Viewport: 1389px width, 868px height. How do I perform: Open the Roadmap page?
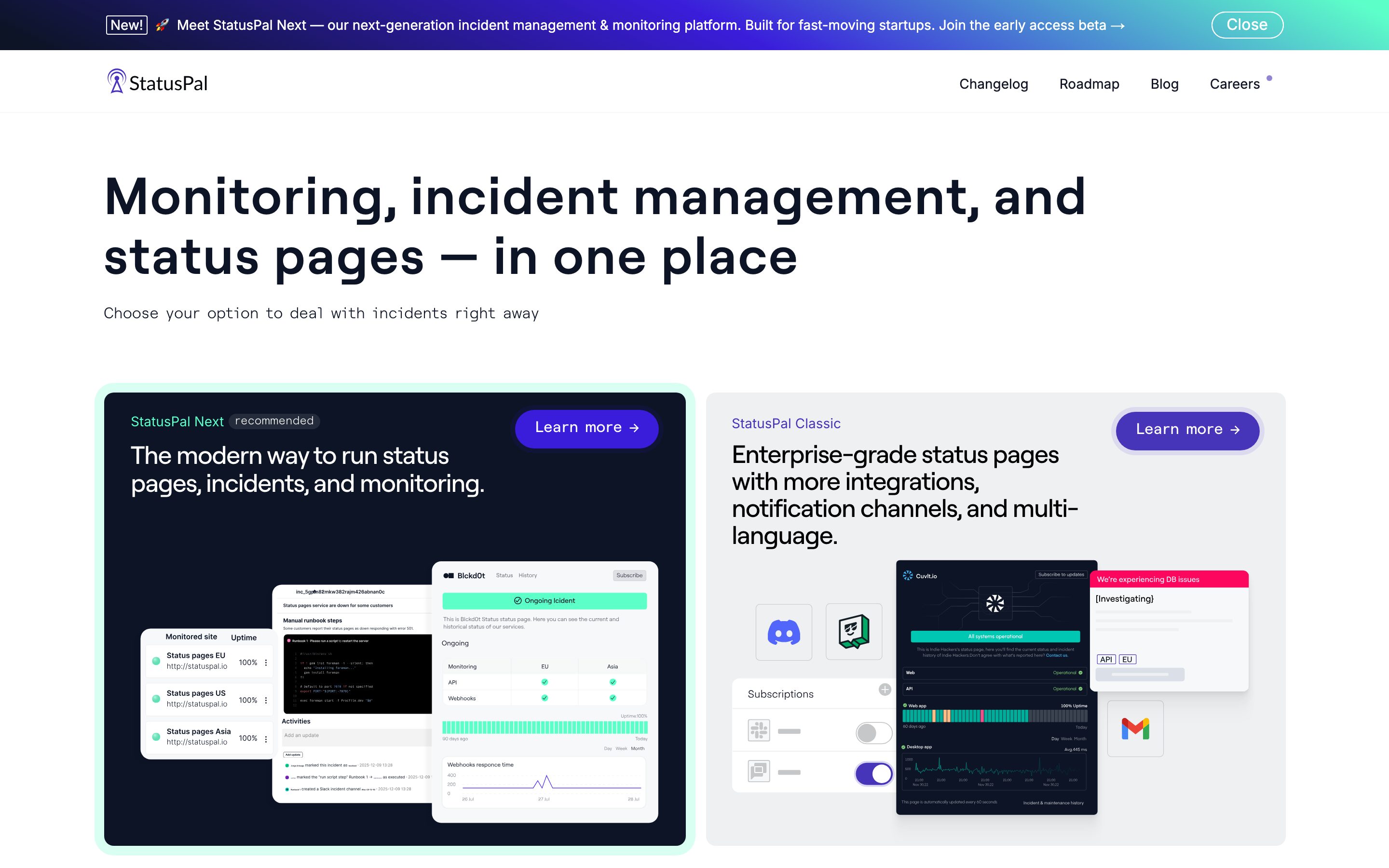1089,84
